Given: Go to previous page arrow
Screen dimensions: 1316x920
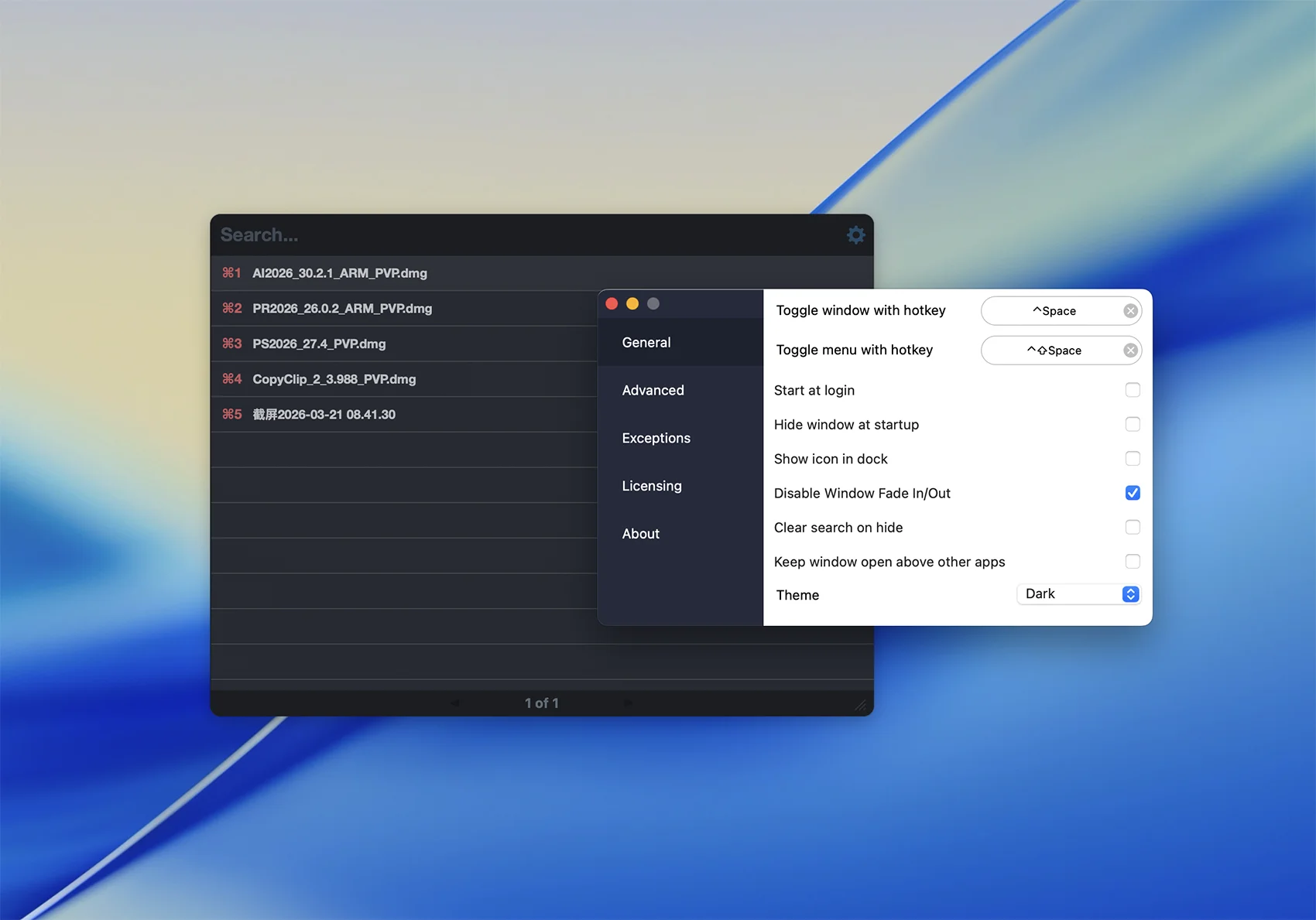Looking at the screenshot, I should click(x=454, y=703).
